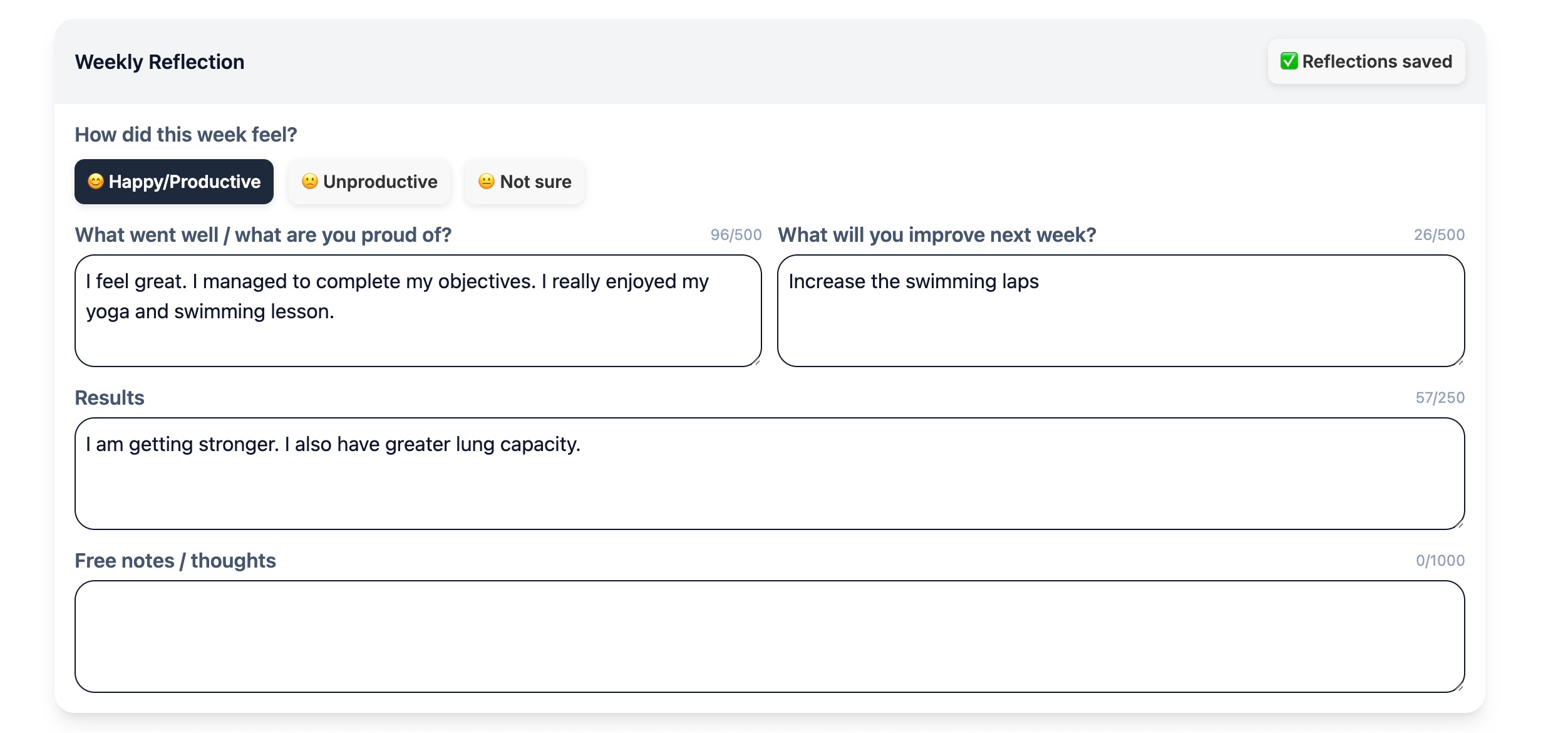
Task: Click the neutral face emoji on Not sure
Action: click(x=486, y=182)
